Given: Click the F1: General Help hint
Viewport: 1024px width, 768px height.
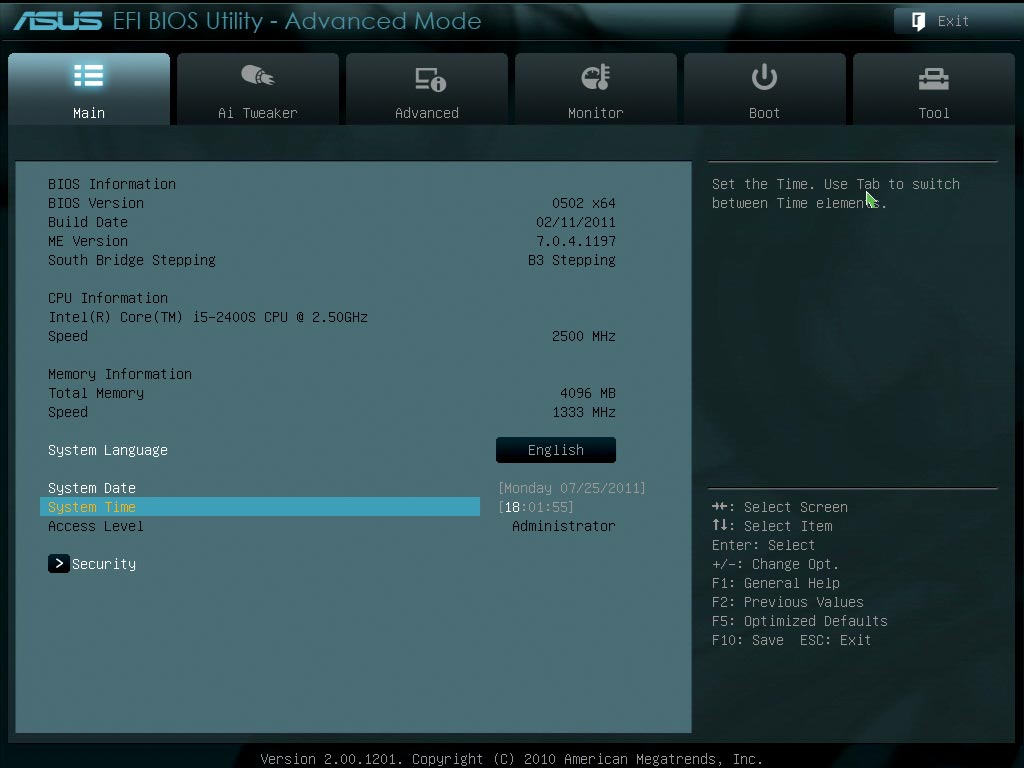Looking at the screenshot, I should coord(775,583).
